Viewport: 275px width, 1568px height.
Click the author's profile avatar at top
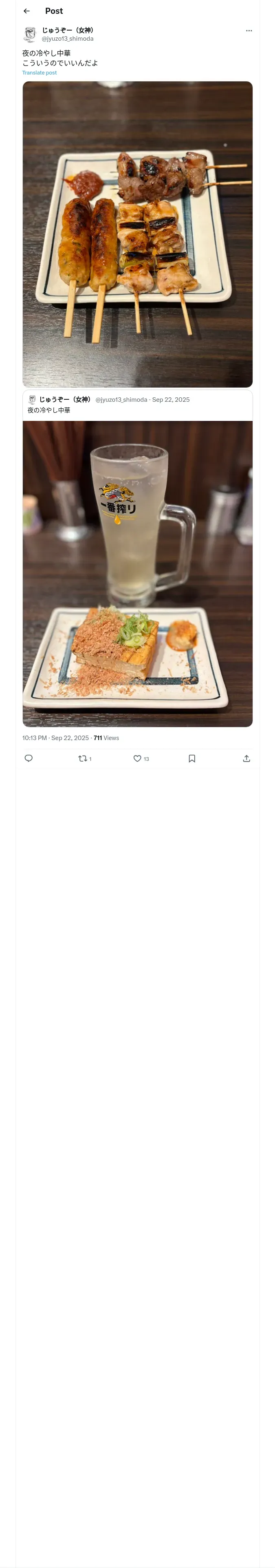(30, 34)
